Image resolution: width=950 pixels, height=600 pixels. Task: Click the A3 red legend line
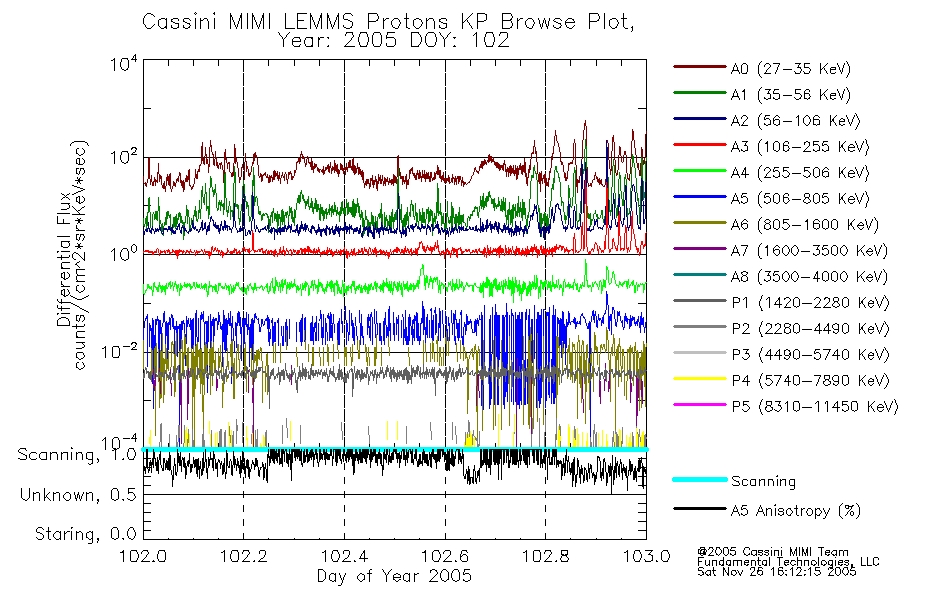point(700,145)
